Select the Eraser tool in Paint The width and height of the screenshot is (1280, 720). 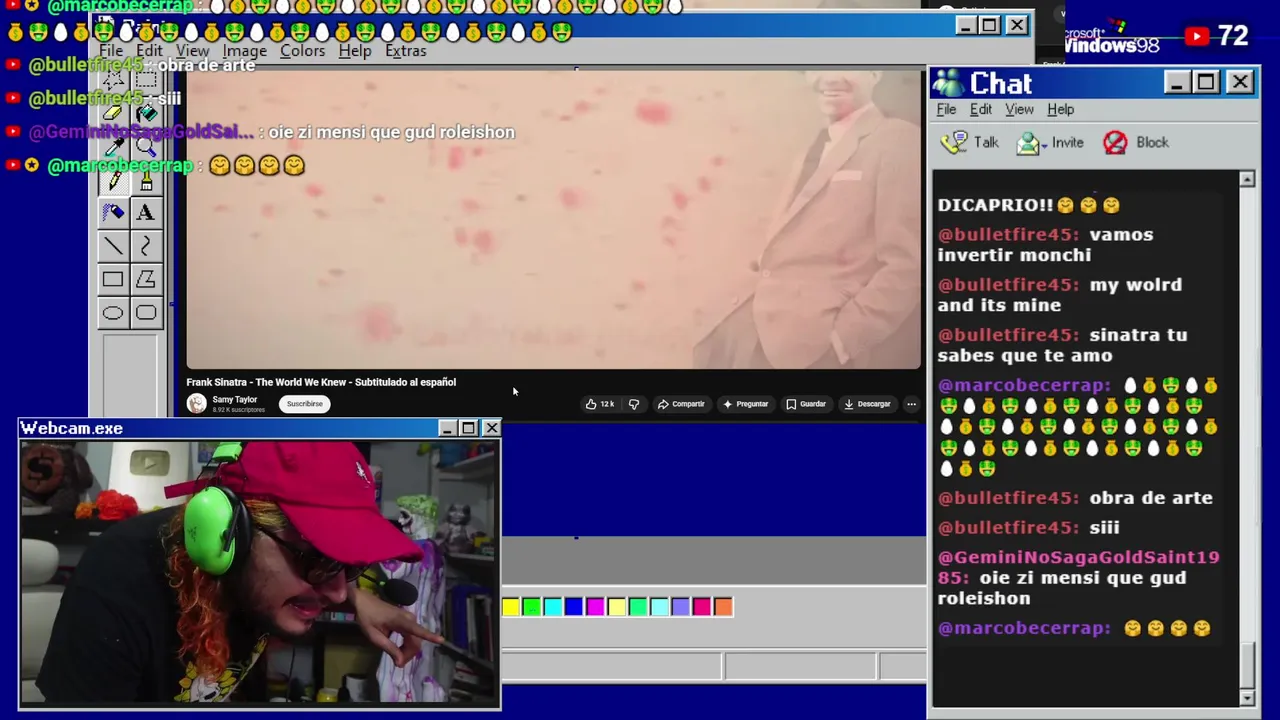(x=113, y=114)
